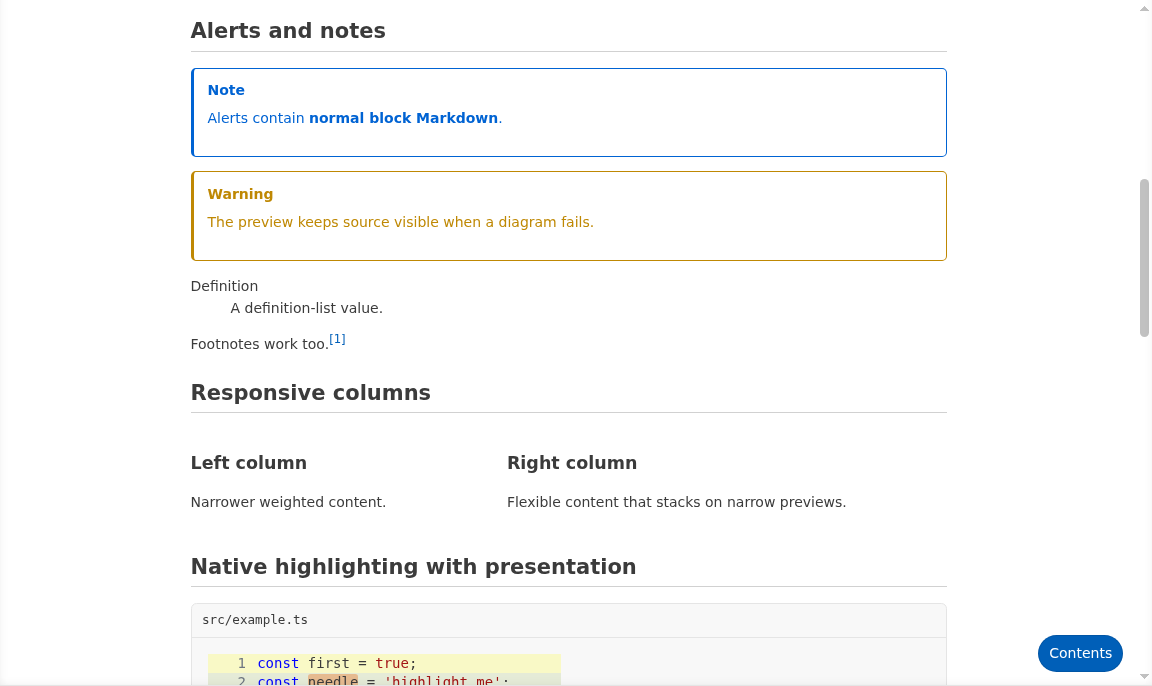Click the scrollbar down arrow
Viewport: 1152px width, 686px height.
point(1144,676)
